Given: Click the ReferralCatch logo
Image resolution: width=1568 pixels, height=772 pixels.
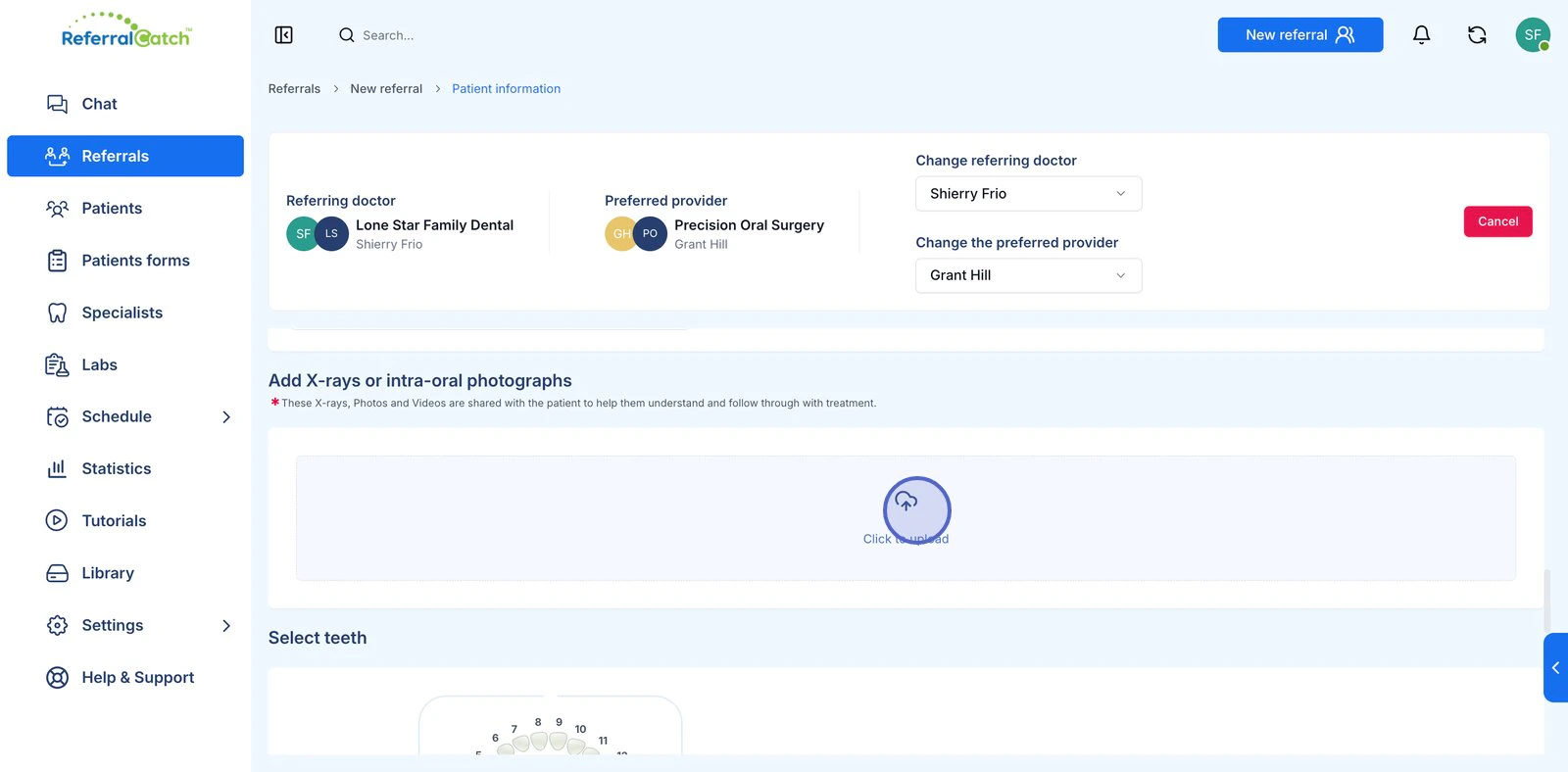Looking at the screenshot, I should point(126,31).
